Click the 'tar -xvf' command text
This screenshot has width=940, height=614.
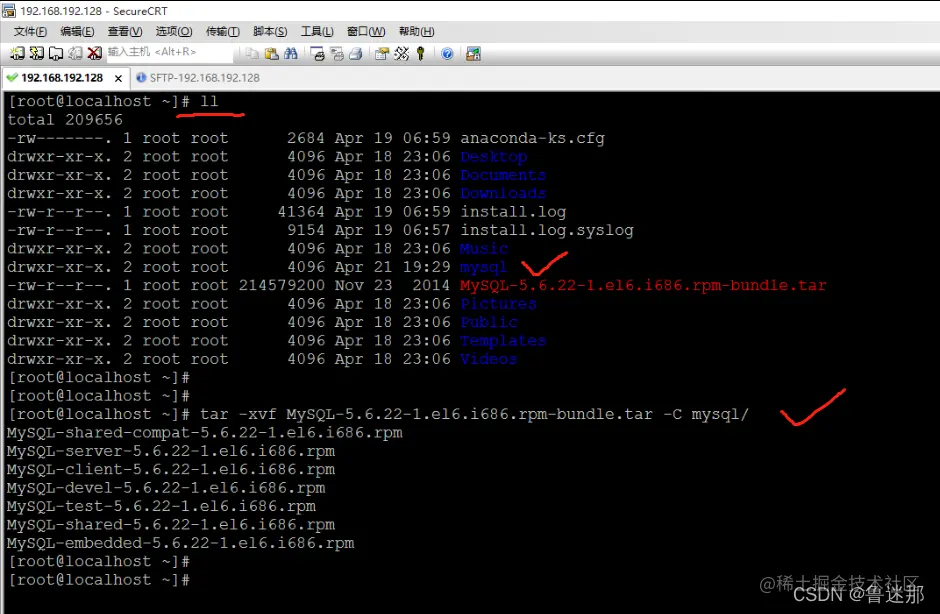(x=238, y=414)
